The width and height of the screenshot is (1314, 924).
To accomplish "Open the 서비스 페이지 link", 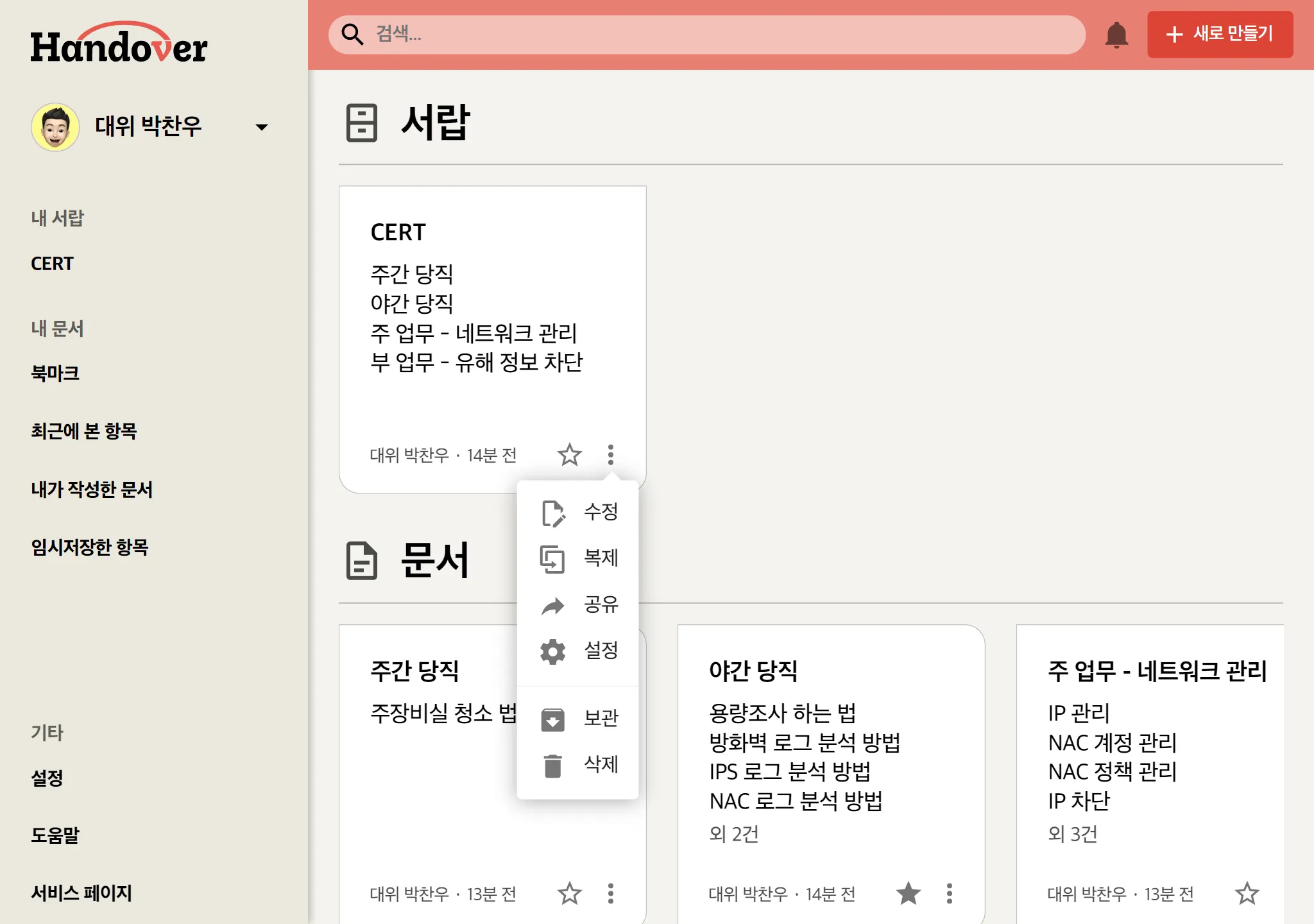I will coord(81,893).
